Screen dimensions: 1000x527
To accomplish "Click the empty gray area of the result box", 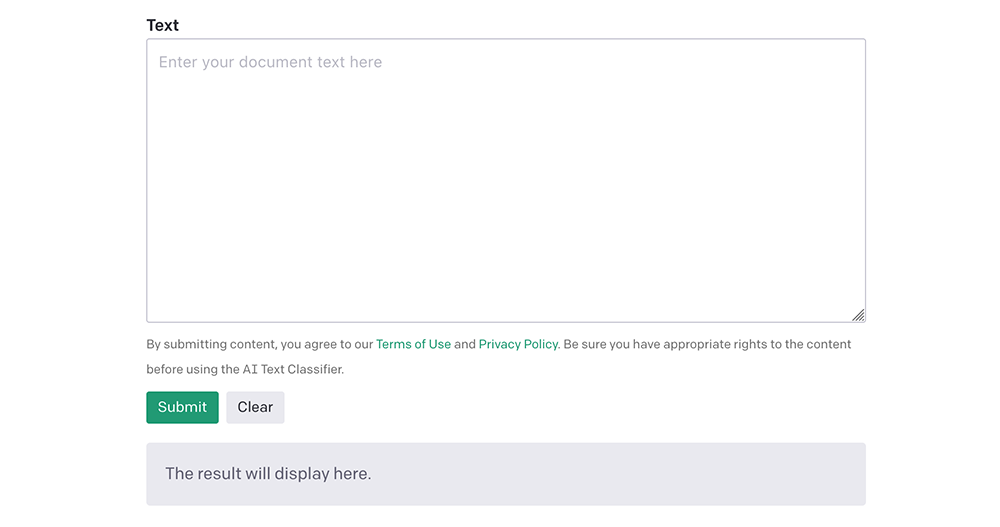I will point(619,474).
